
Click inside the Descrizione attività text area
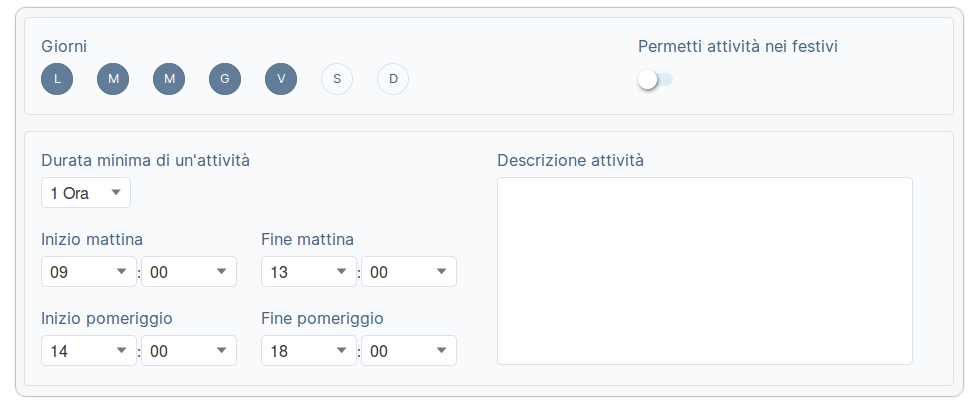click(x=705, y=271)
